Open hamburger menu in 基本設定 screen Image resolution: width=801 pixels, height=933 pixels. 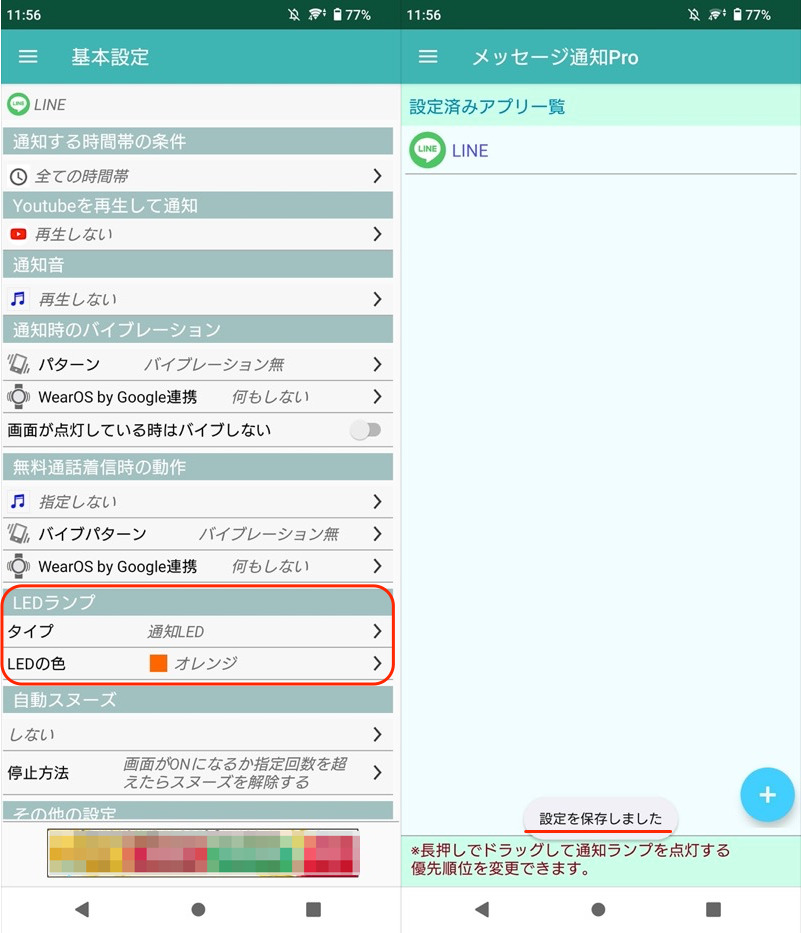point(28,57)
